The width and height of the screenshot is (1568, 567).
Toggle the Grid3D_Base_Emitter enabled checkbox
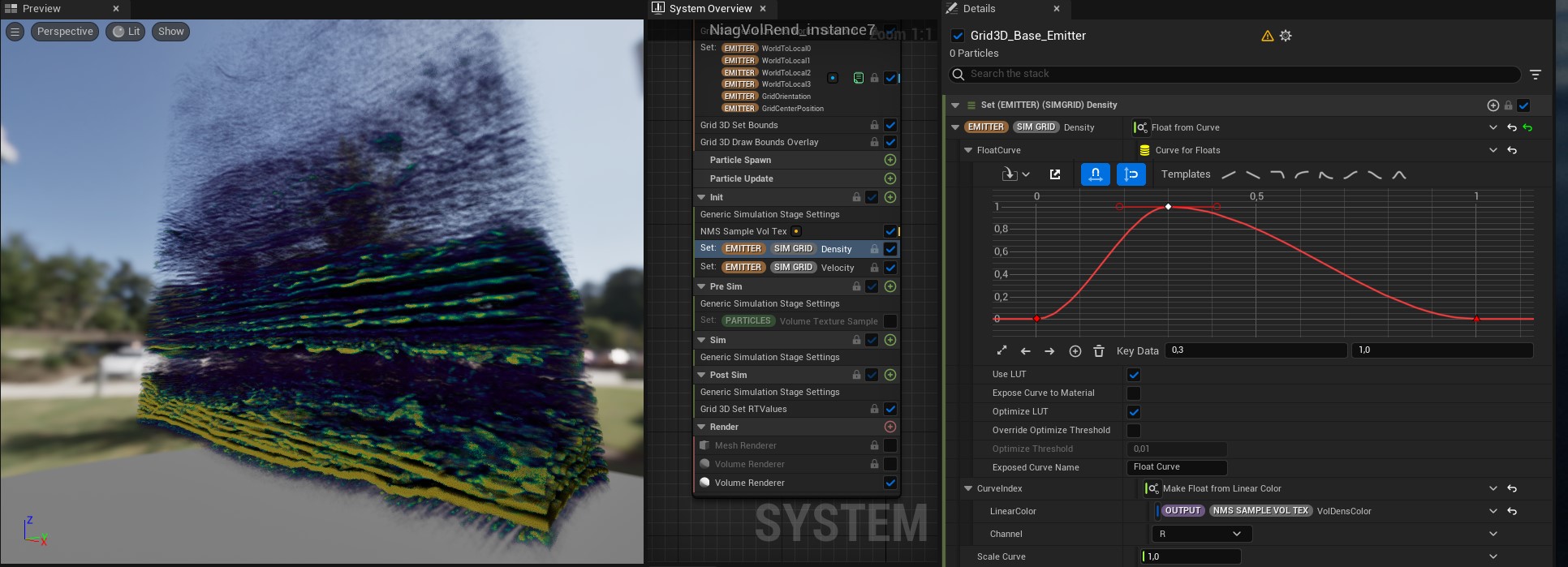pos(958,36)
